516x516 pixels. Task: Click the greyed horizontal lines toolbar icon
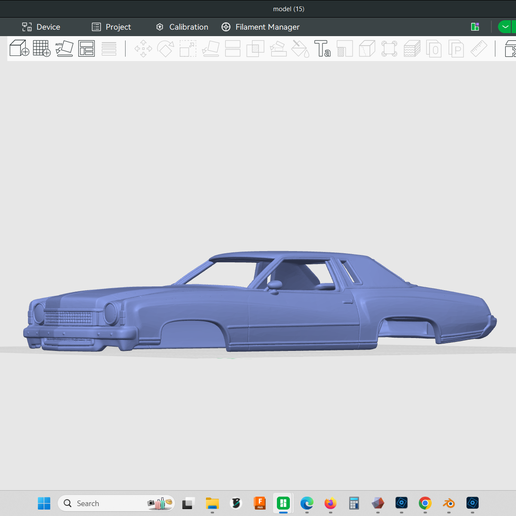[109, 49]
